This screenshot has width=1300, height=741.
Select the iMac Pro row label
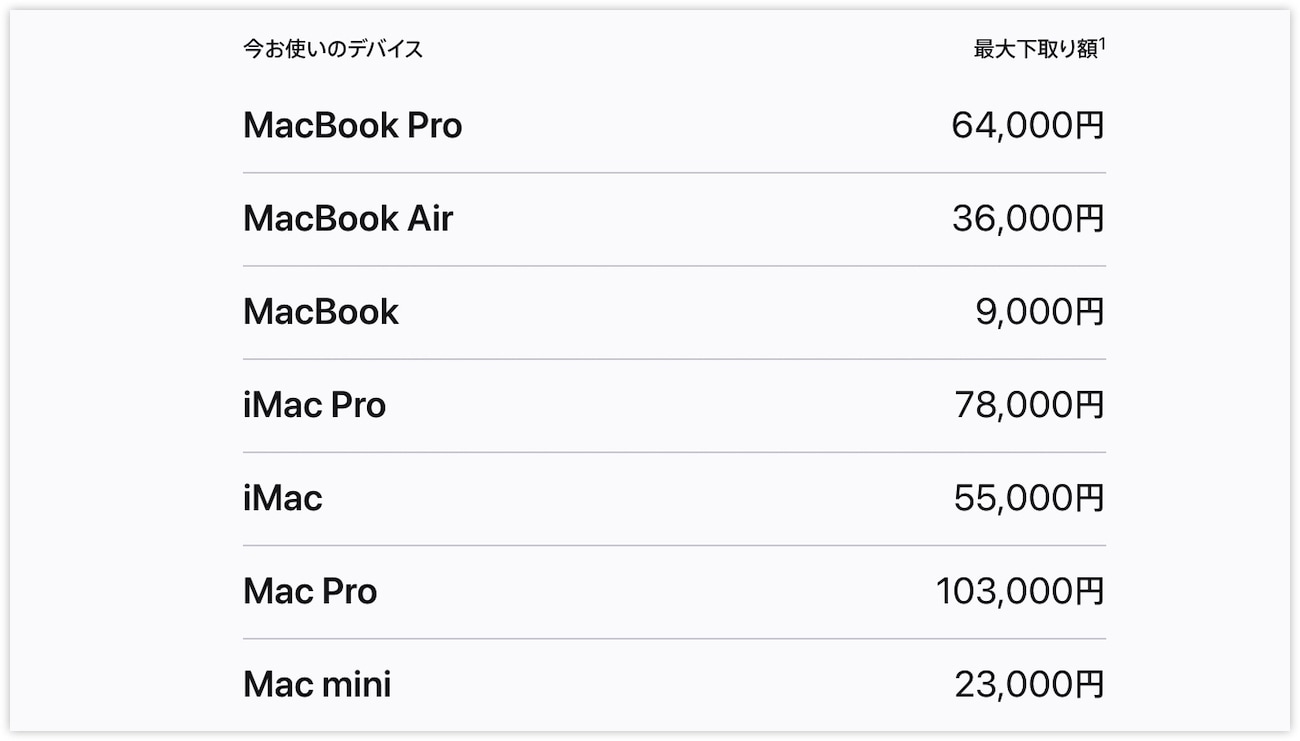(x=314, y=405)
